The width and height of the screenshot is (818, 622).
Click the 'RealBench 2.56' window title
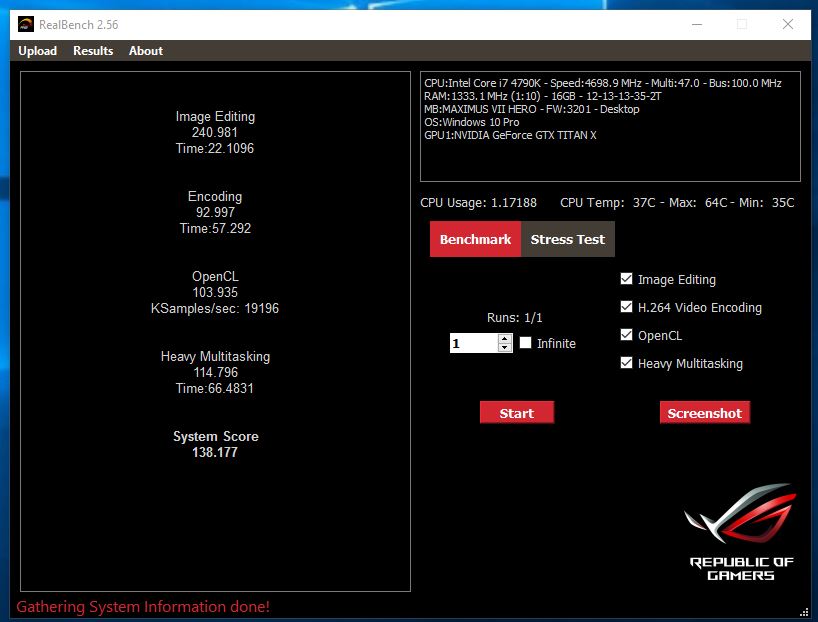(x=79, y=25)
